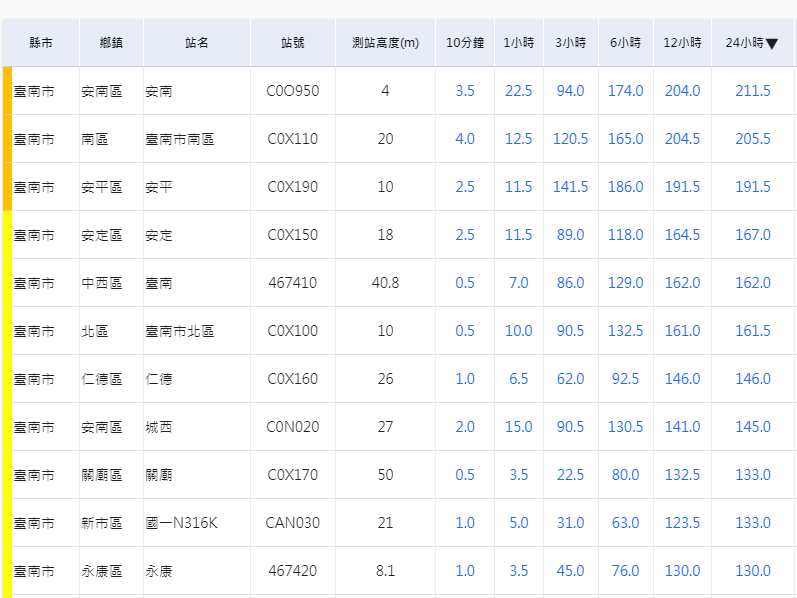Select the 國一N316K station name
This screenshot has width=797, height=598.
[x=181, y=523]
